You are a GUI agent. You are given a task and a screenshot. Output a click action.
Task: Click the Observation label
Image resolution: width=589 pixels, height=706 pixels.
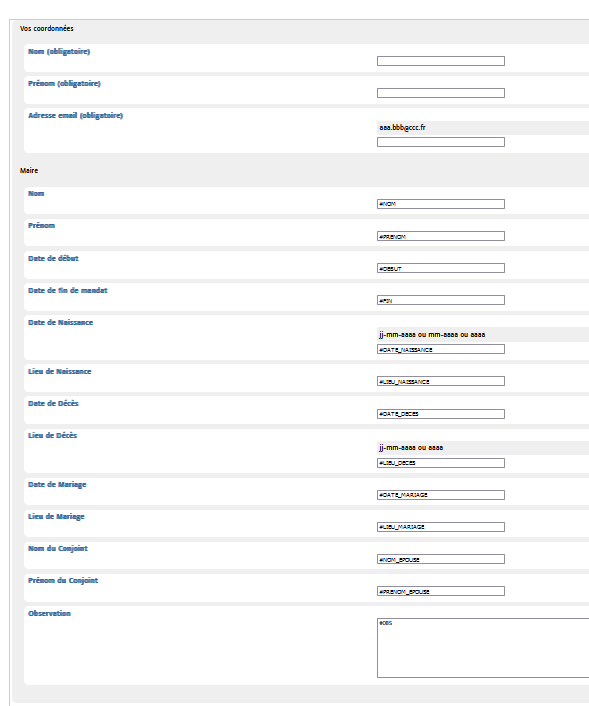point(50,613)
